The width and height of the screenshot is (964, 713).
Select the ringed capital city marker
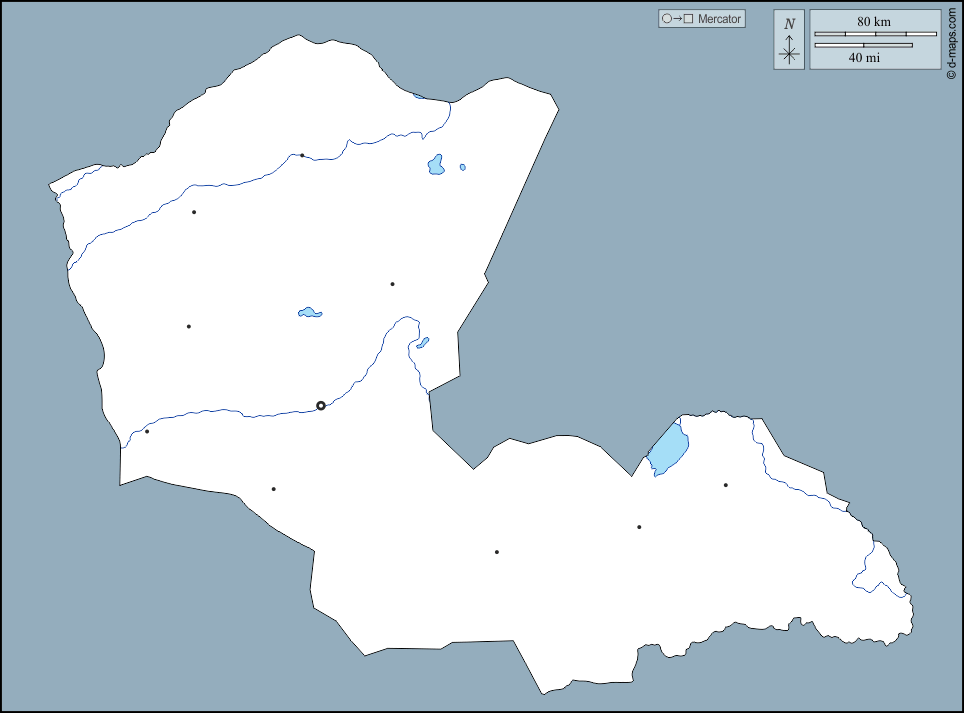(321, 406)
